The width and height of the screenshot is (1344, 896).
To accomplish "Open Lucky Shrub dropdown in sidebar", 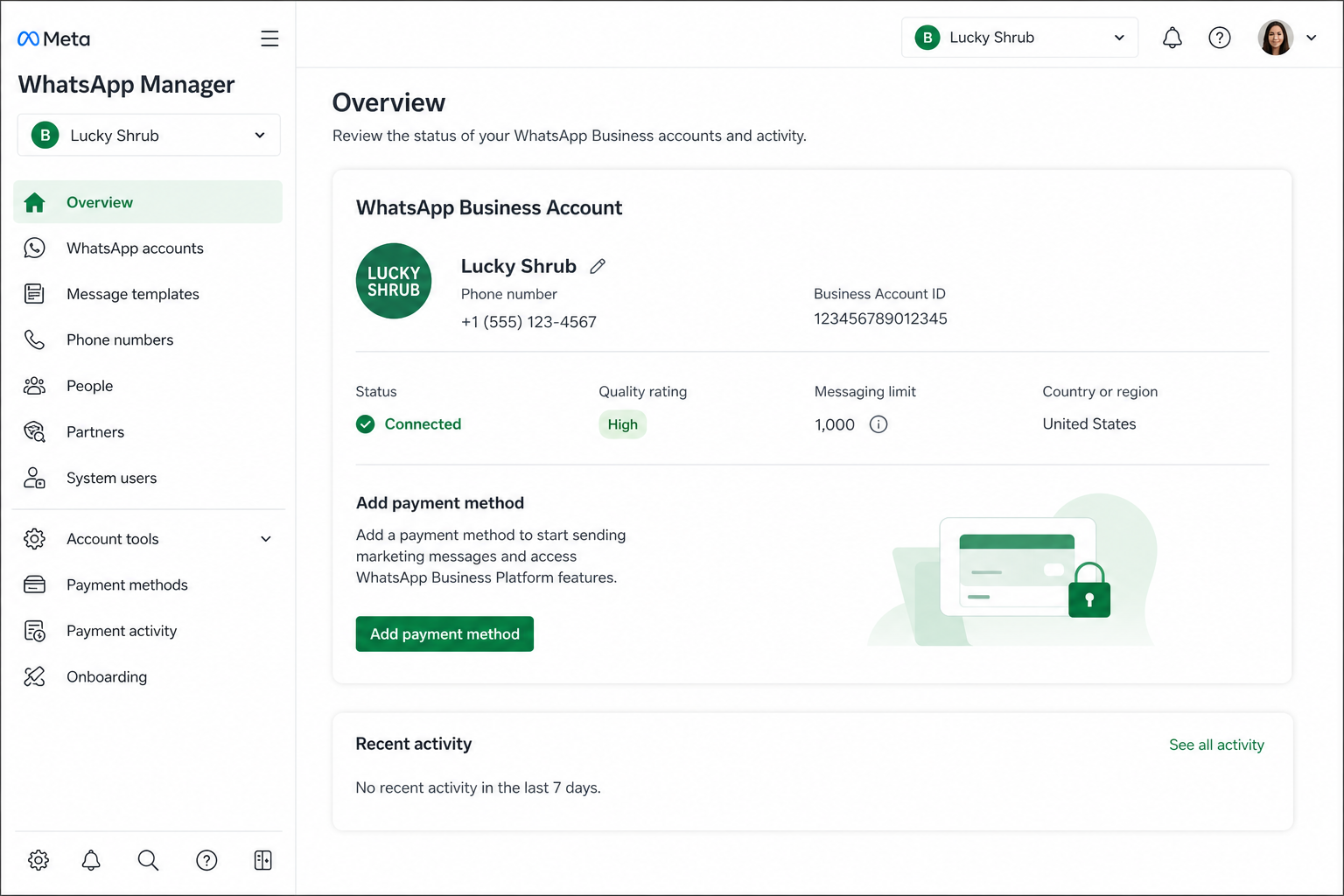I will 149,136.
